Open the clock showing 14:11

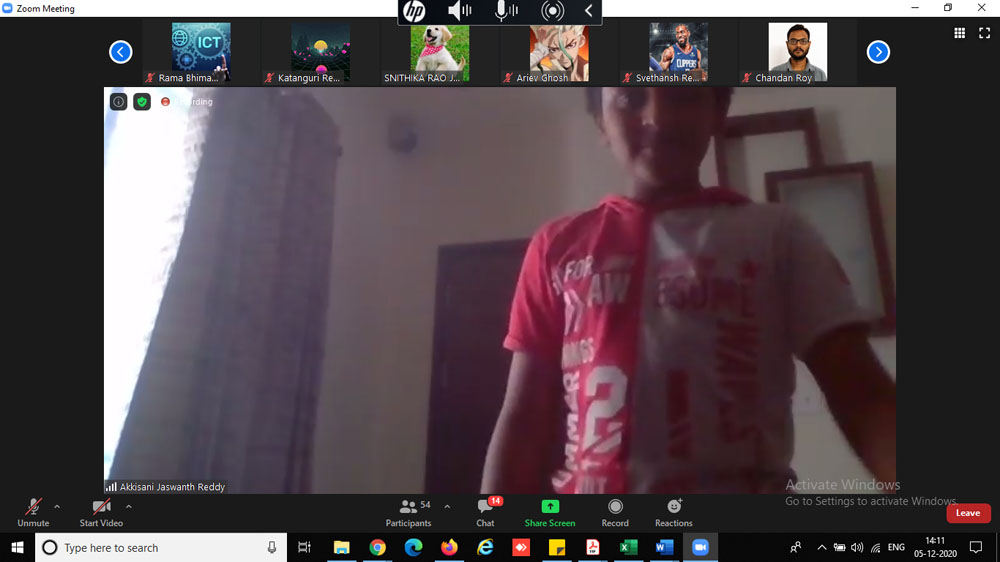935,547
